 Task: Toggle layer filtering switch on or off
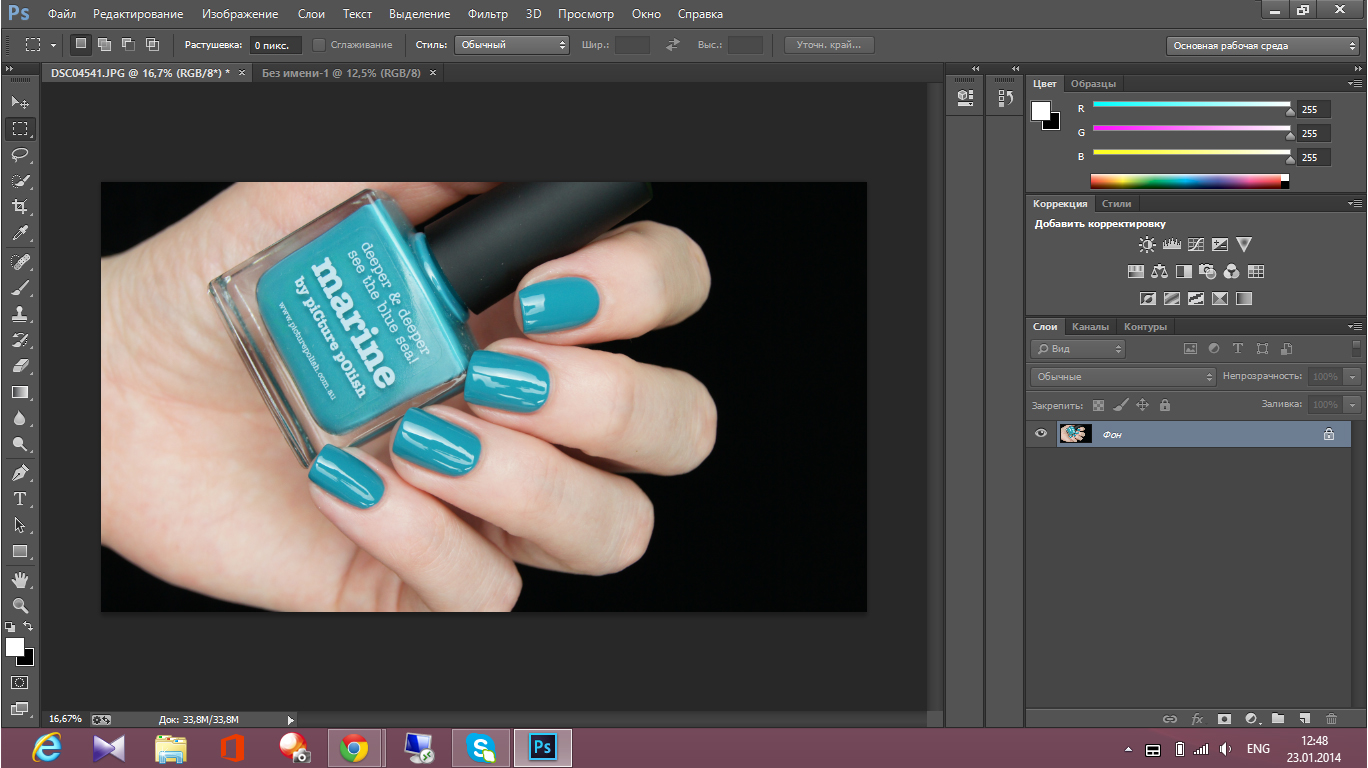(1356, 349)
